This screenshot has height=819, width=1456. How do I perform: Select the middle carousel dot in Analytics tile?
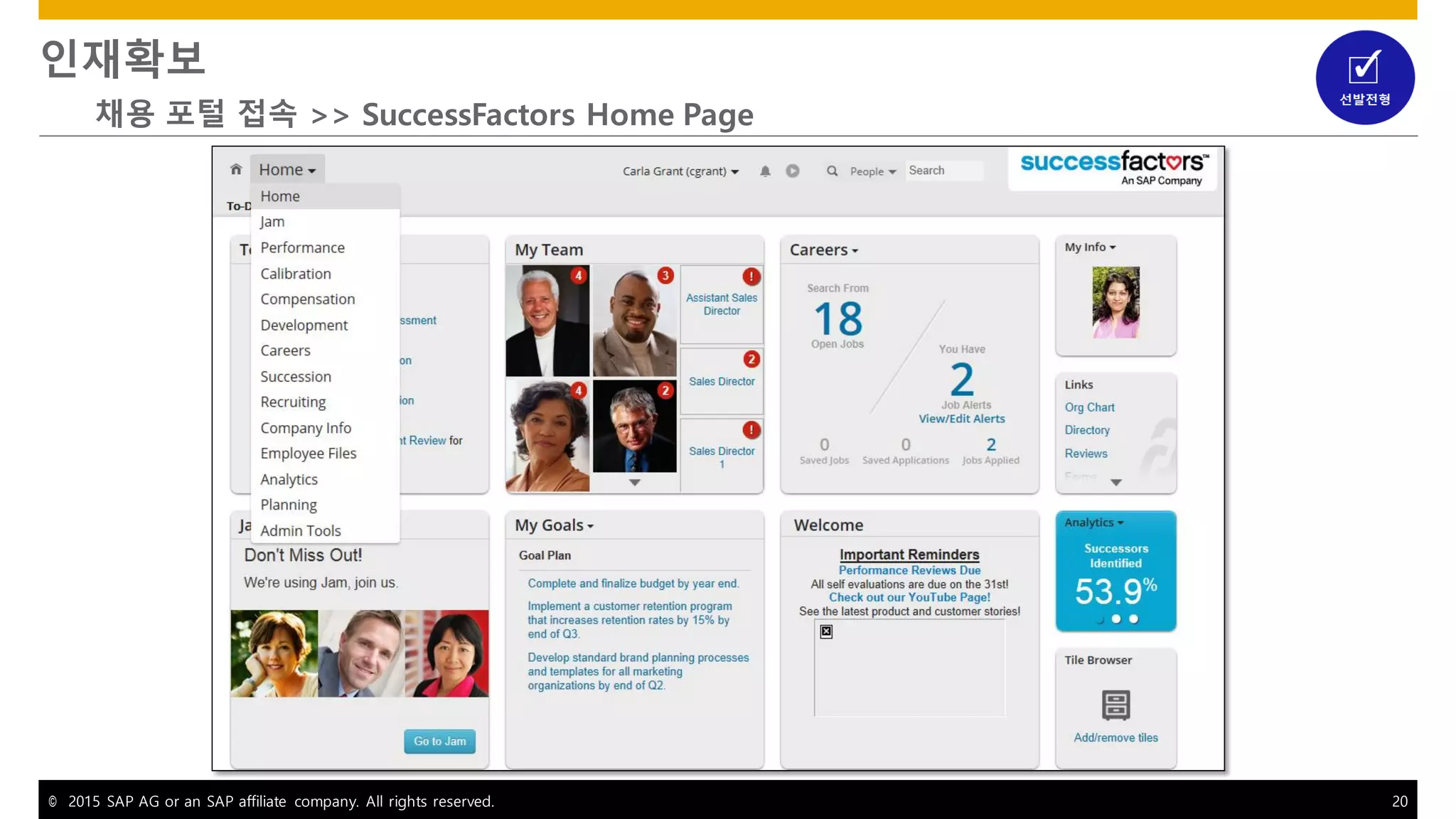pos(1116,619)
